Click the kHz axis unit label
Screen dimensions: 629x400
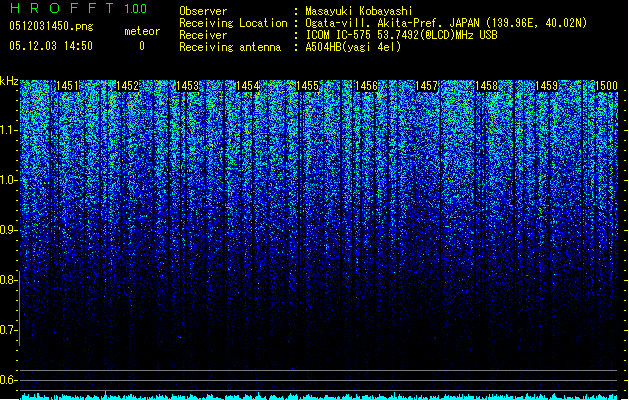click(9, 81)
